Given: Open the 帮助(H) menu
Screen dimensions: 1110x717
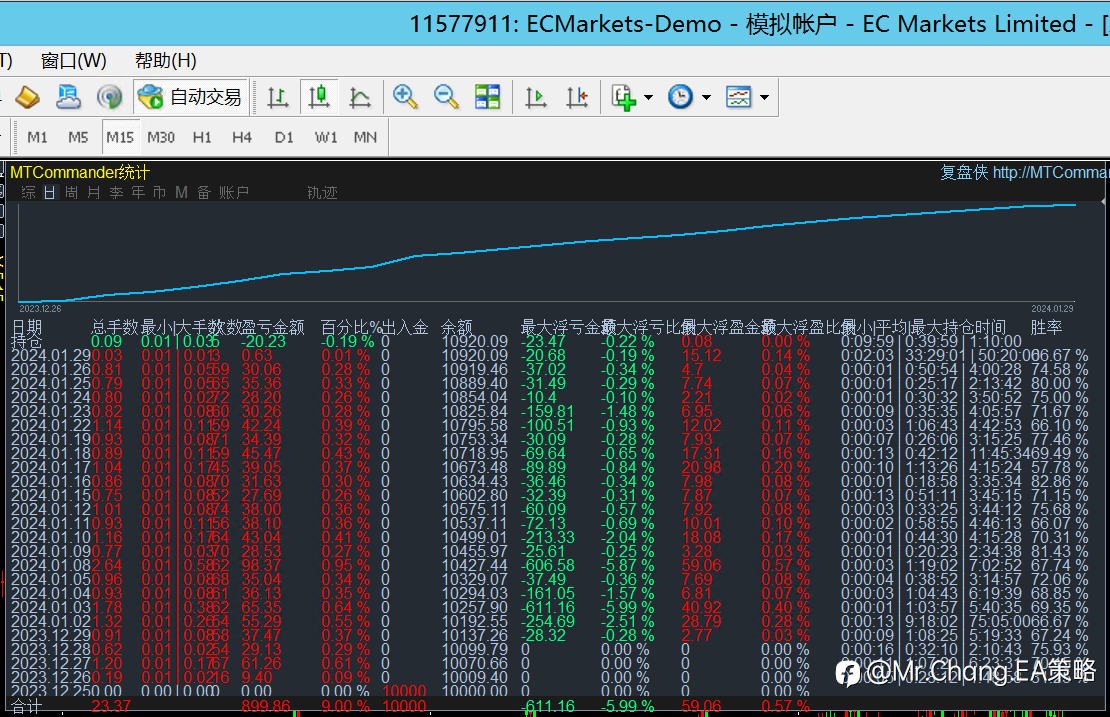Looking at the screenshot, I should coord(166,60).
